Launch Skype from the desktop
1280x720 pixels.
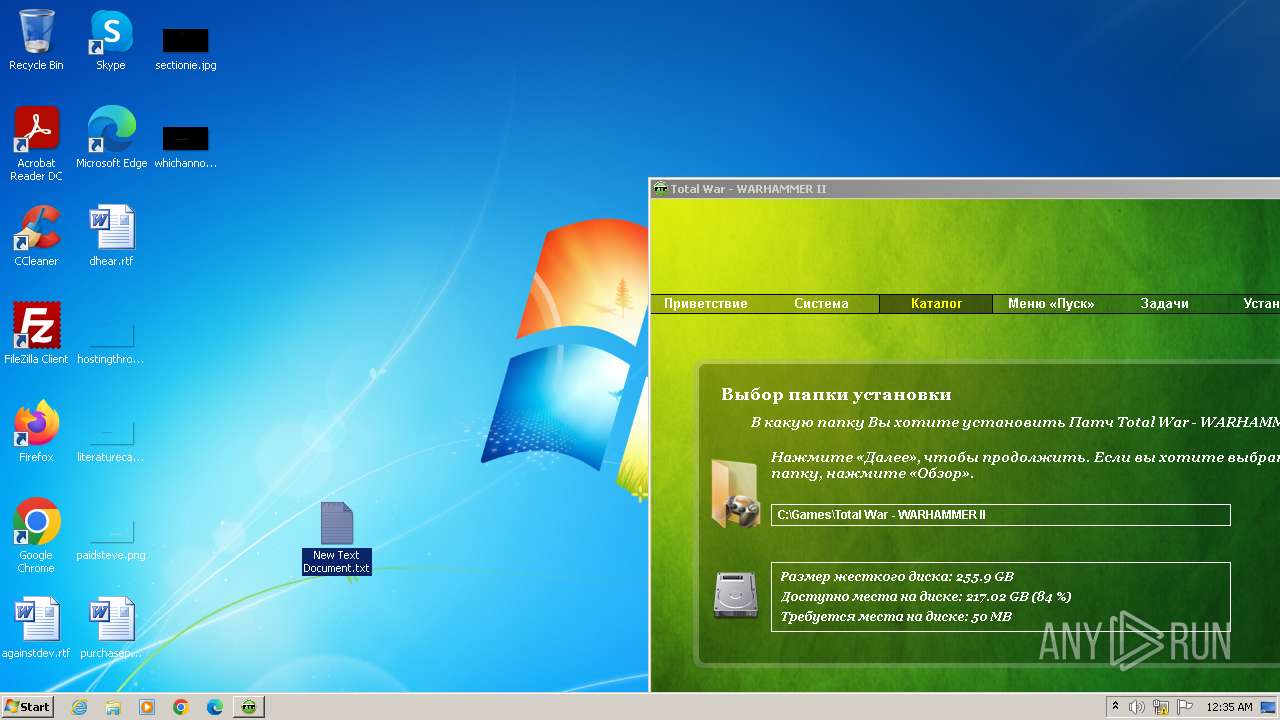[111, 40]
